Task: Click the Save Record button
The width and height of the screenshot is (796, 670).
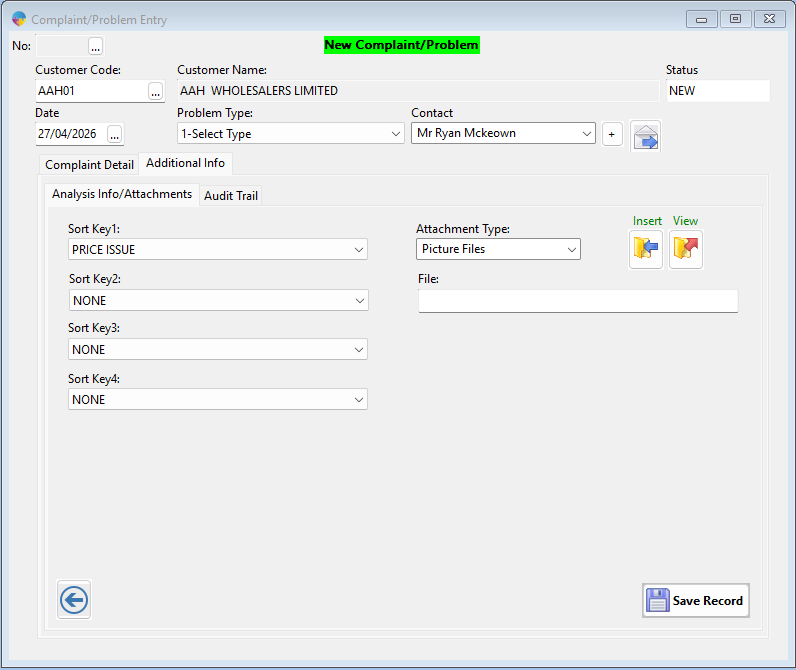Action: 696,601
